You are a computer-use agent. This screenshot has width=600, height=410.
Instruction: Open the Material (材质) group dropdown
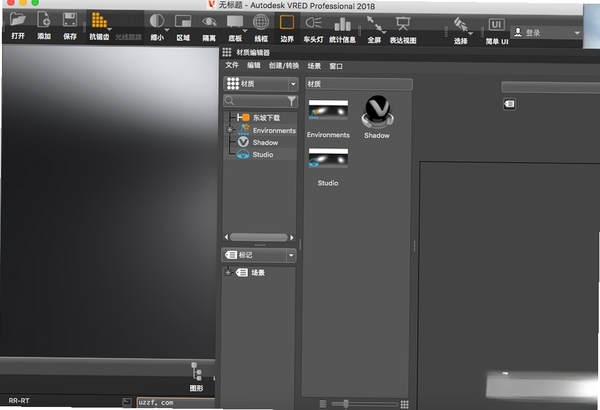[x=261, y=83]
